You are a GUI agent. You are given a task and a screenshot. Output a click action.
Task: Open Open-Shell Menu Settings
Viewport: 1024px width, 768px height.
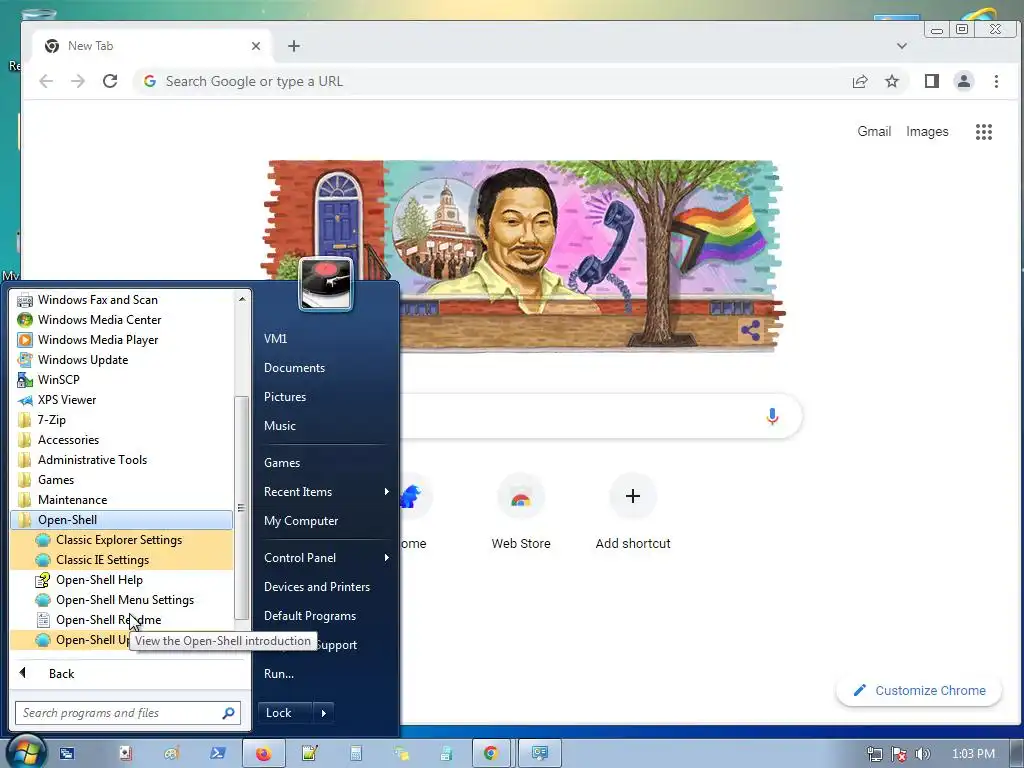[122, 600]
